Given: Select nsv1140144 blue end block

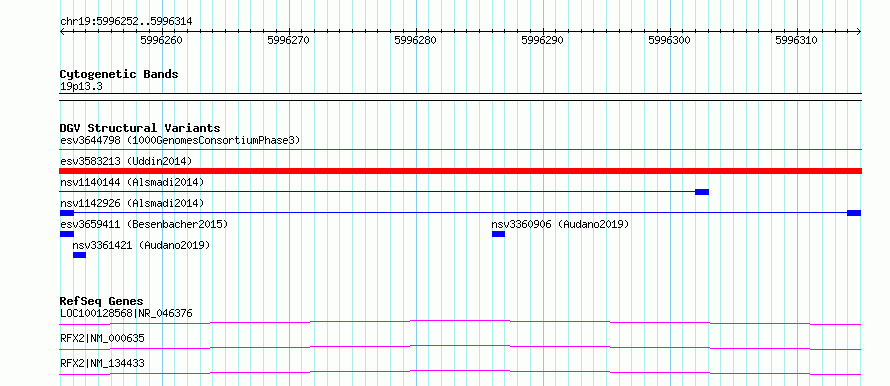Looking at the screenshot, I should coord(702,192).
